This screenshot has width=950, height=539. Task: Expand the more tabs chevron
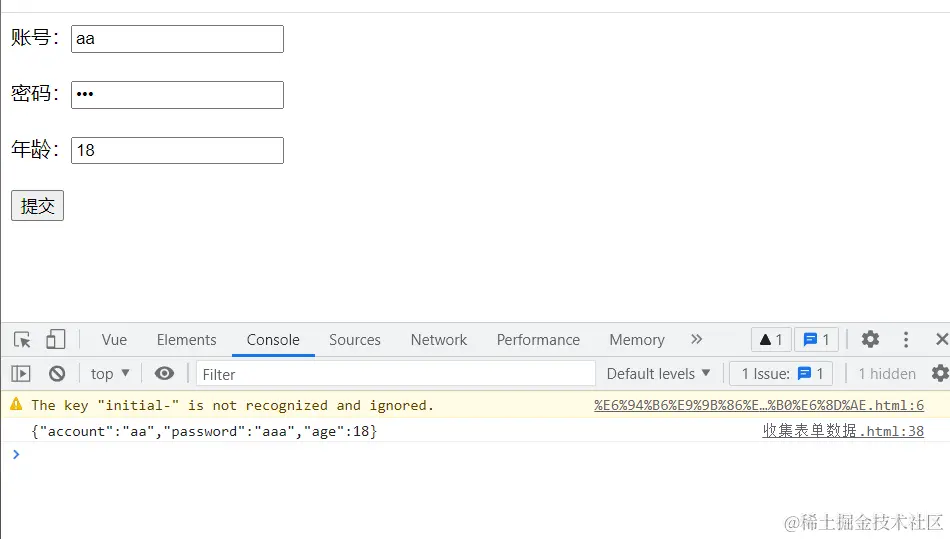pyautogui.click(x=696, y=339)
